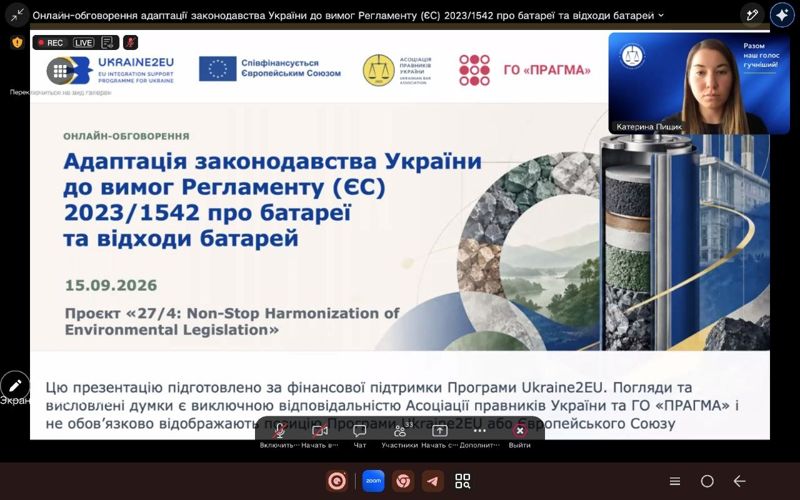The height and width of the screenshot is (500, 800).
Task: Open Telegram from the taskbar
Action: [433, 481]
